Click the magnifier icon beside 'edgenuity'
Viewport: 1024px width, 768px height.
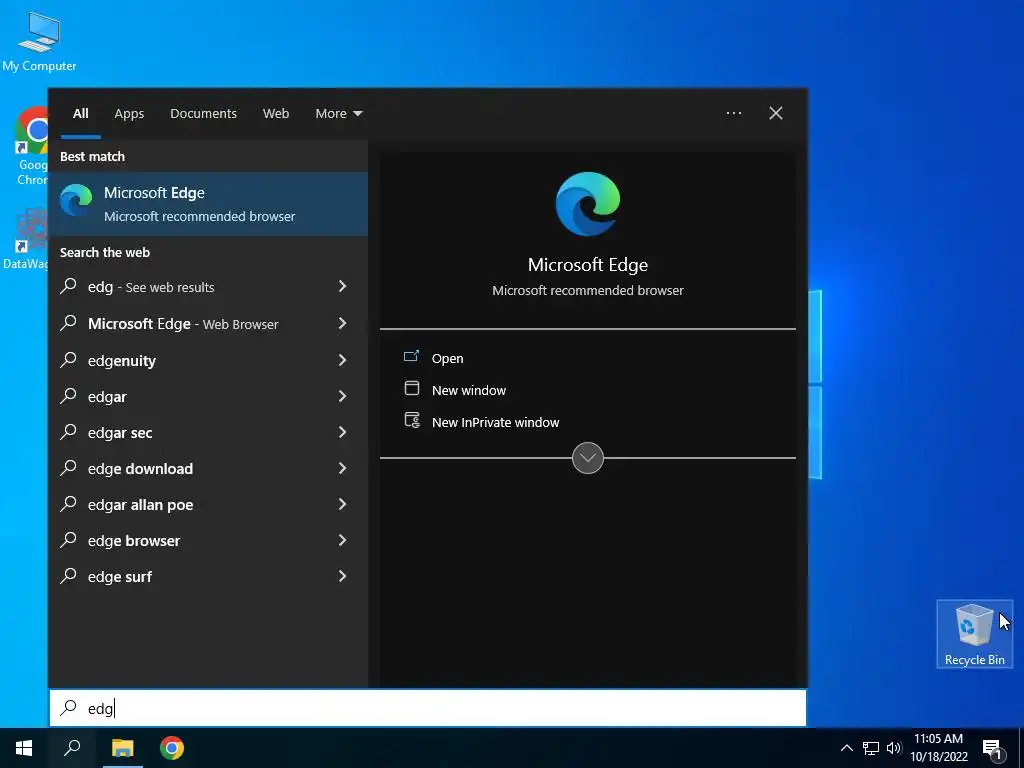coord(69,360)
